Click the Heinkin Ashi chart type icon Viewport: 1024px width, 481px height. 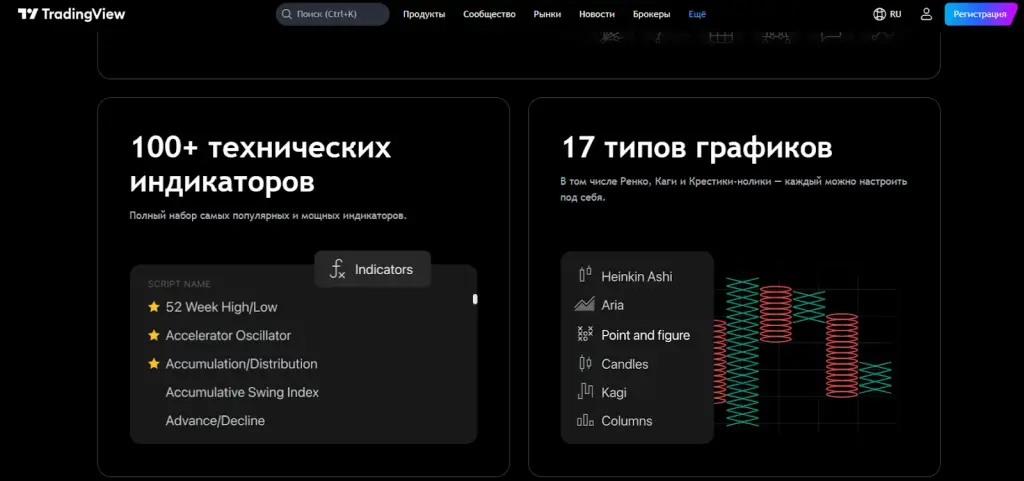pyautogui.click(x=585, y=275)
